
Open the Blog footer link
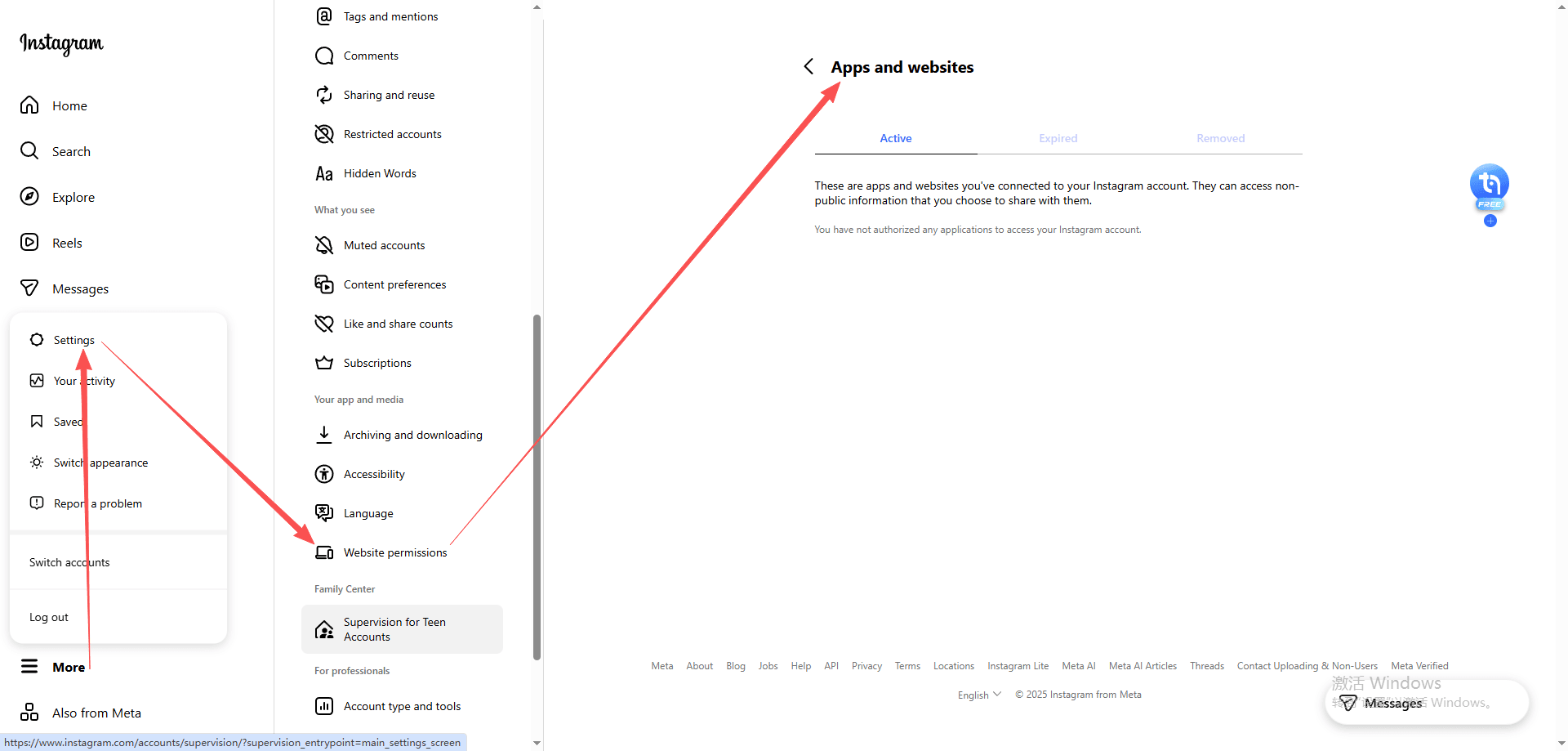pos(736,666)
